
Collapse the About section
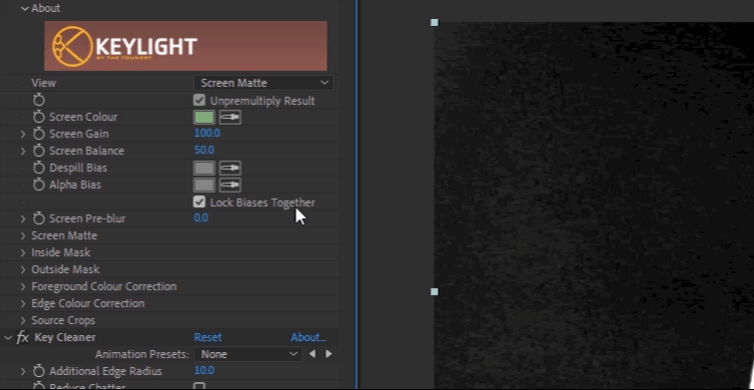(25, 8)
